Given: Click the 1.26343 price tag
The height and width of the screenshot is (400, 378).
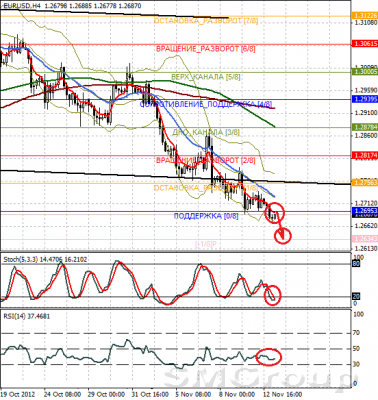Looking at the screenshot, I should coord(365,239).
